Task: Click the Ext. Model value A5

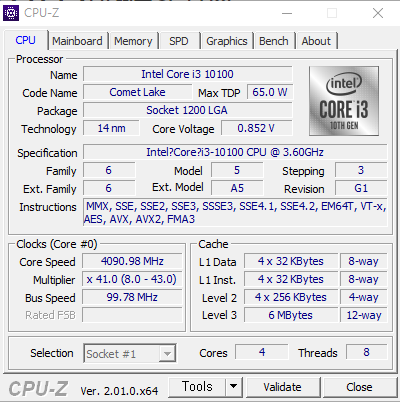Action: point(237,188)
